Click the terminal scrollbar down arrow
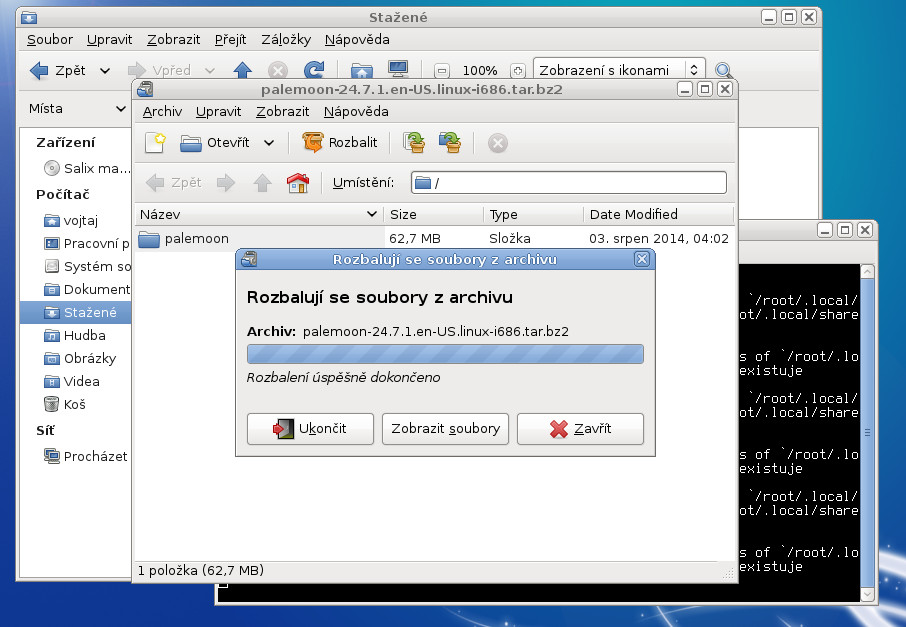906x627 pixels. pos(867,593)
